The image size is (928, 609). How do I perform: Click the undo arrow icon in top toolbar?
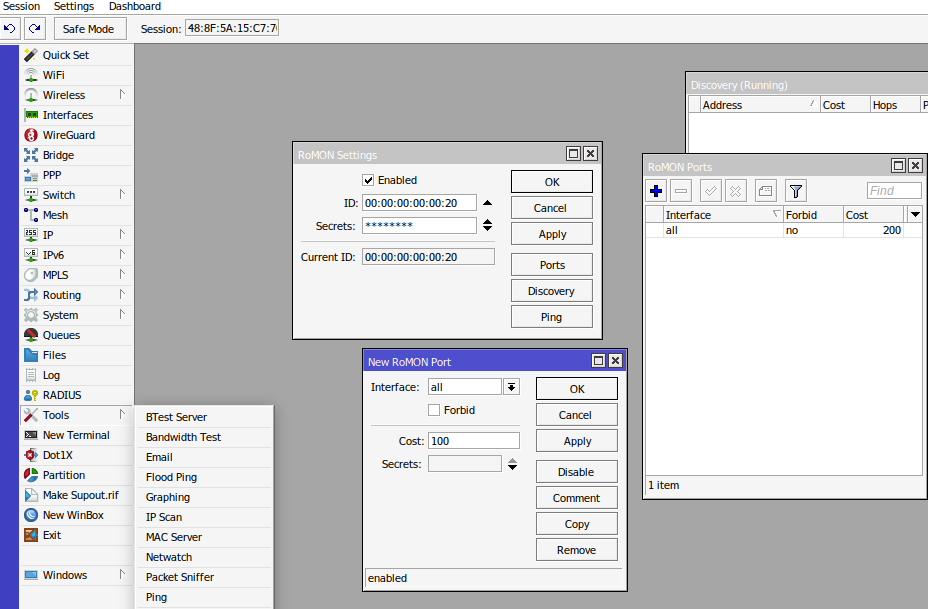(x=11, y=29)
